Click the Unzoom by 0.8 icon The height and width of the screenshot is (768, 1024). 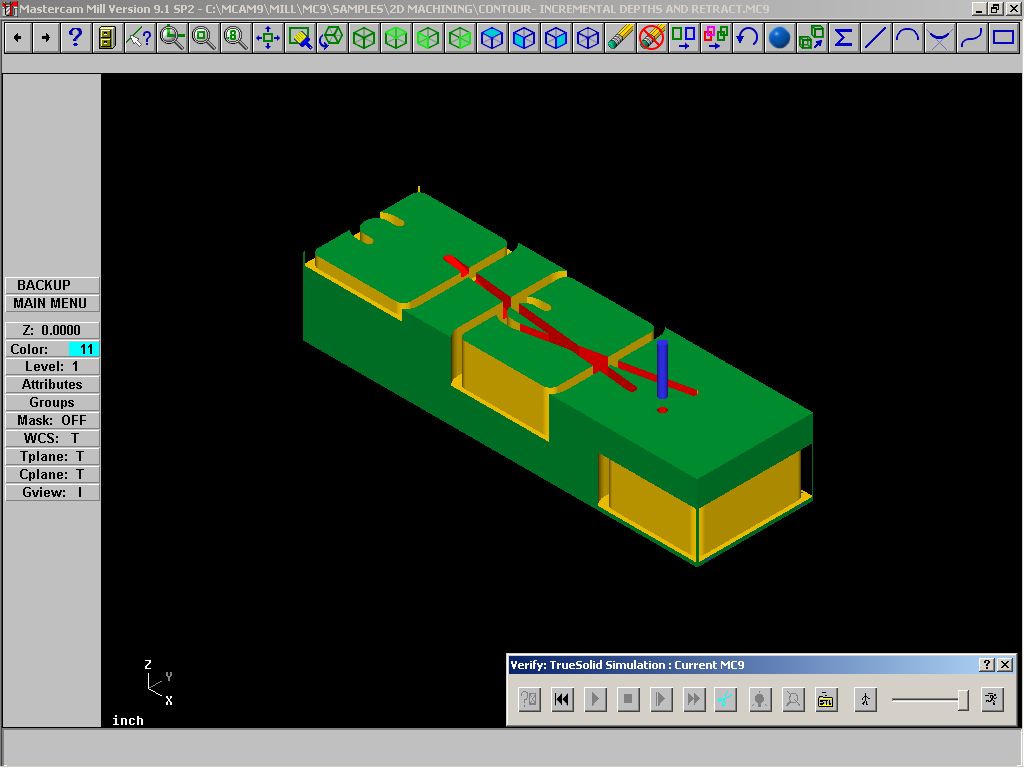tap(235, 38)
